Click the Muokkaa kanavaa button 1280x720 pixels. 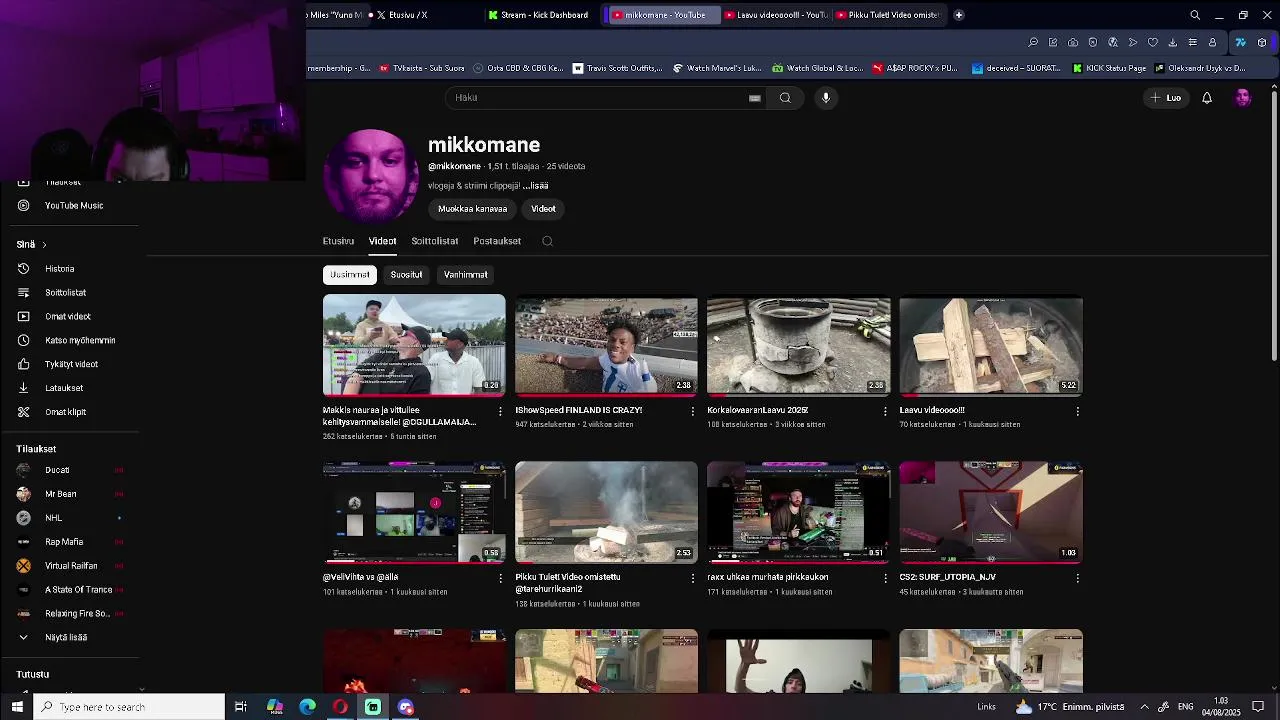[472, 209]
